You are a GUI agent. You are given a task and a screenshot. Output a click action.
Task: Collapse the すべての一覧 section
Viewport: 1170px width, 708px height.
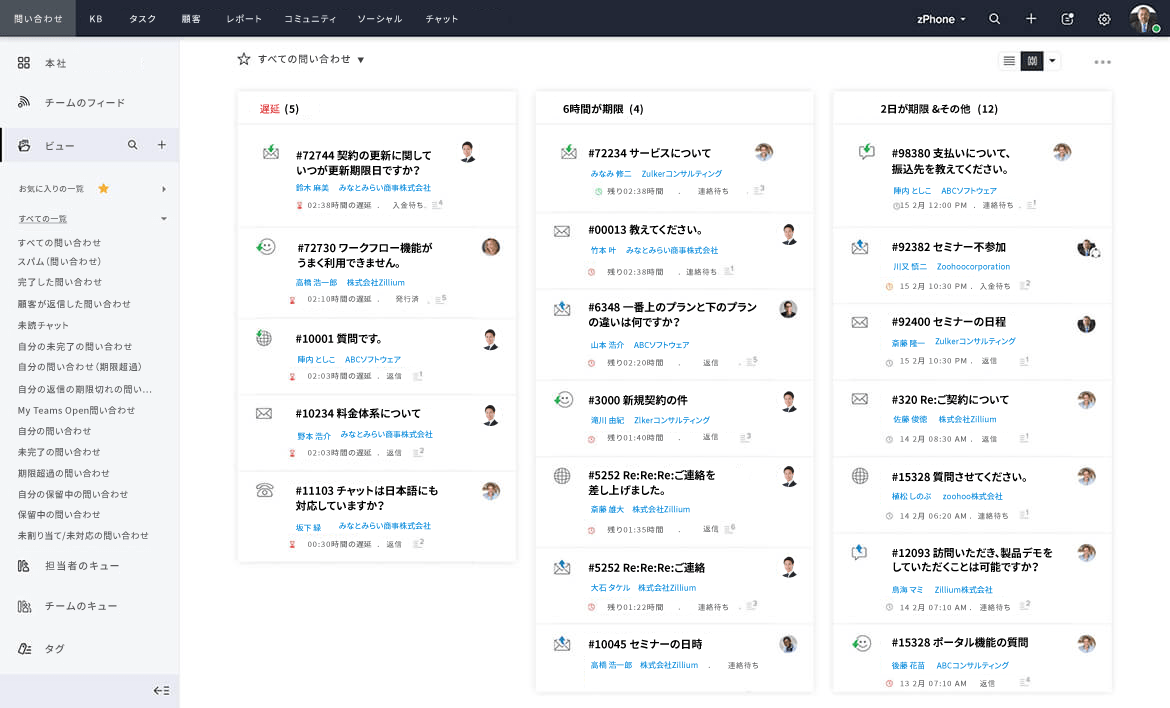pyautogui.click(x=163, y=219)
